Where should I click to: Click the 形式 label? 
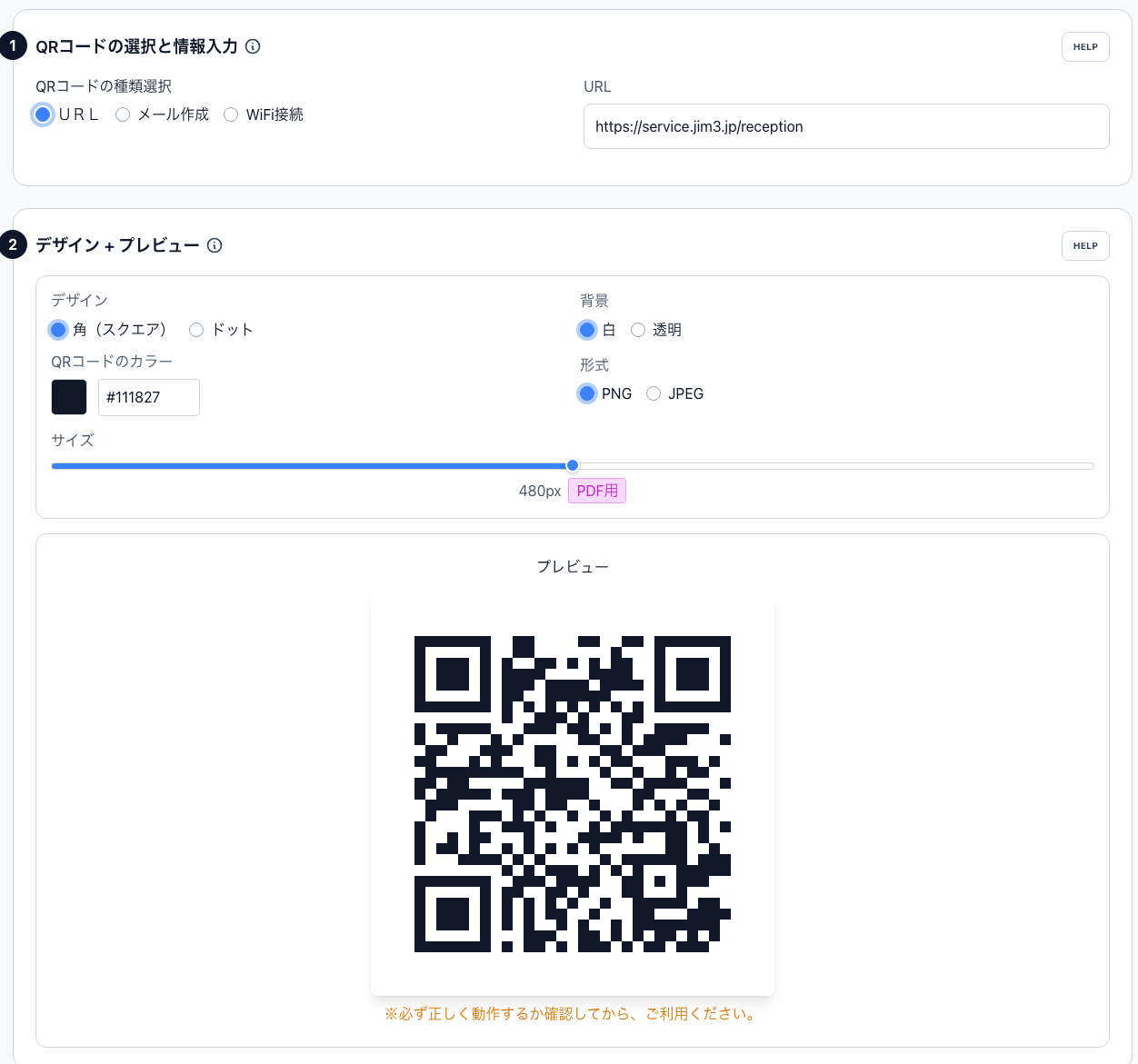point(594,365)
